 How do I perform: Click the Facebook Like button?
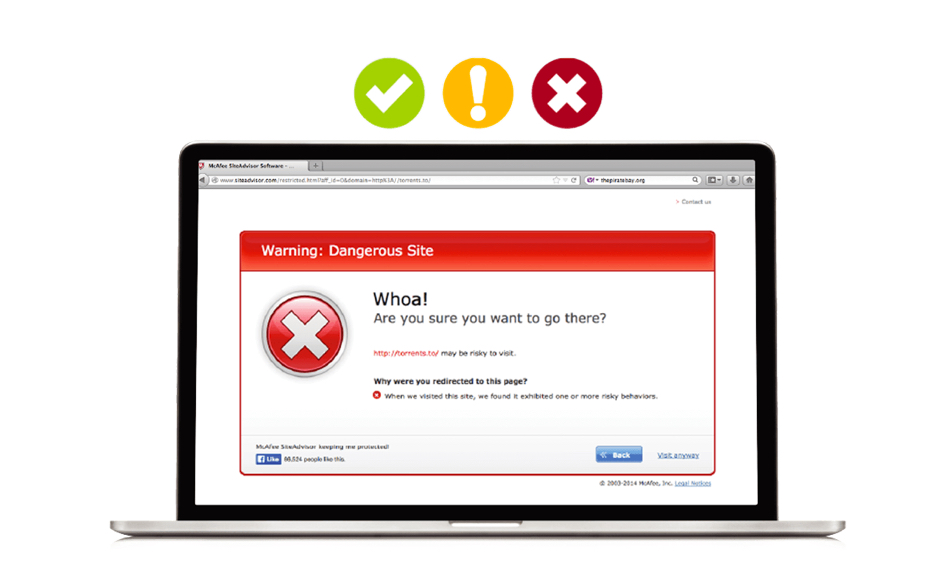pyautogui.click(x=268, y=459)
